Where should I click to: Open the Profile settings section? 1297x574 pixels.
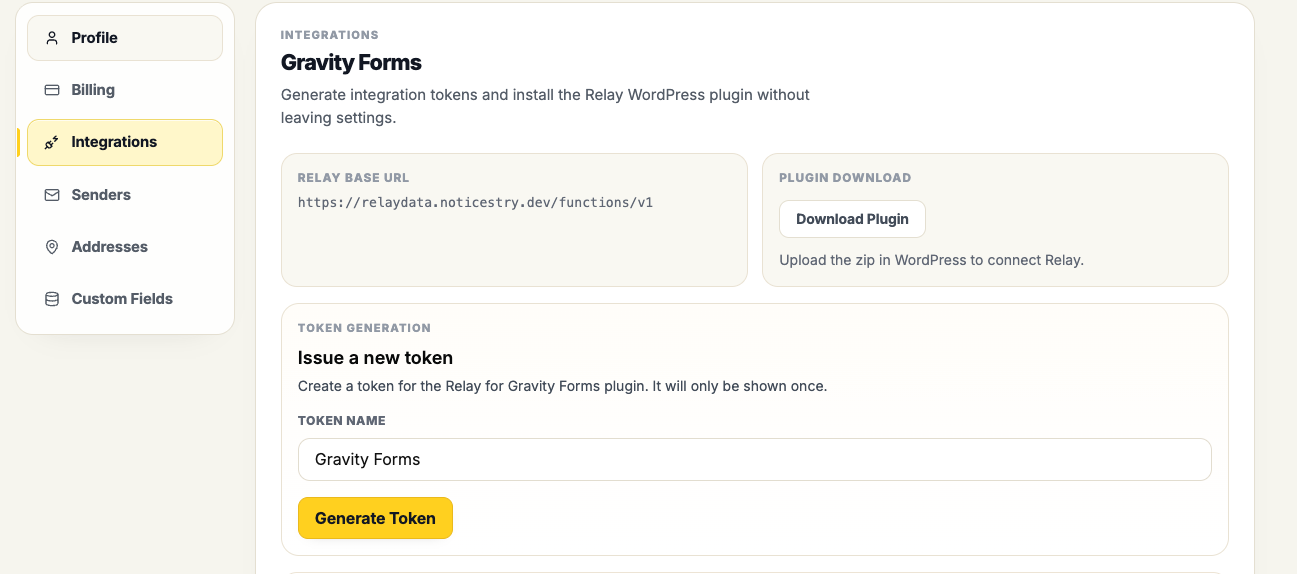[125, 38]
